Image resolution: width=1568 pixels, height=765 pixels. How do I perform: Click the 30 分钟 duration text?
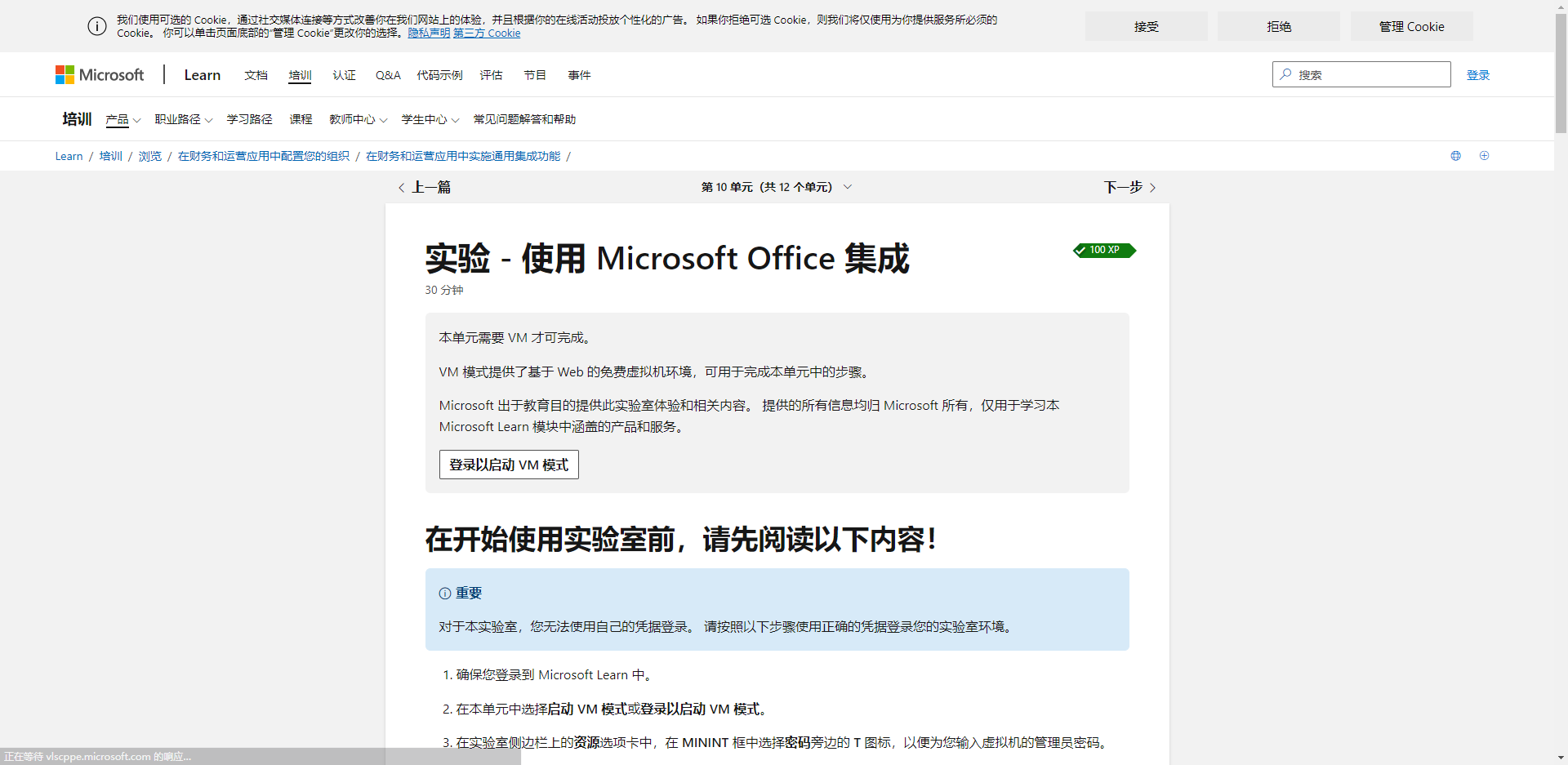pyautogui.click(x=443, y=290)
